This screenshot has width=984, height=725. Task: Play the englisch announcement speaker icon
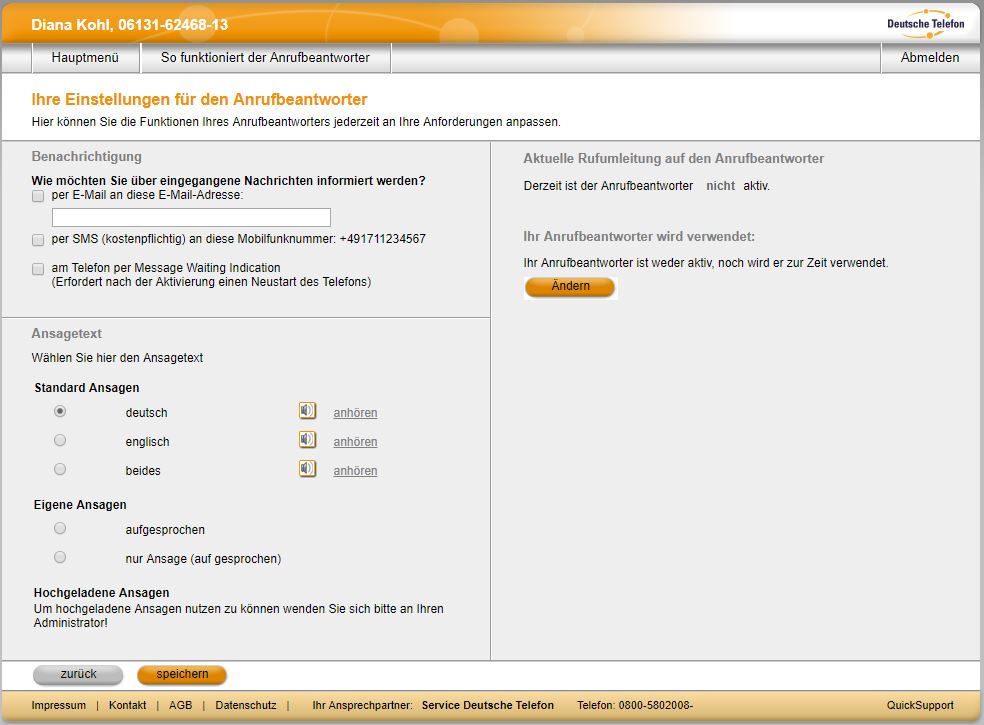tap(308, 440)
